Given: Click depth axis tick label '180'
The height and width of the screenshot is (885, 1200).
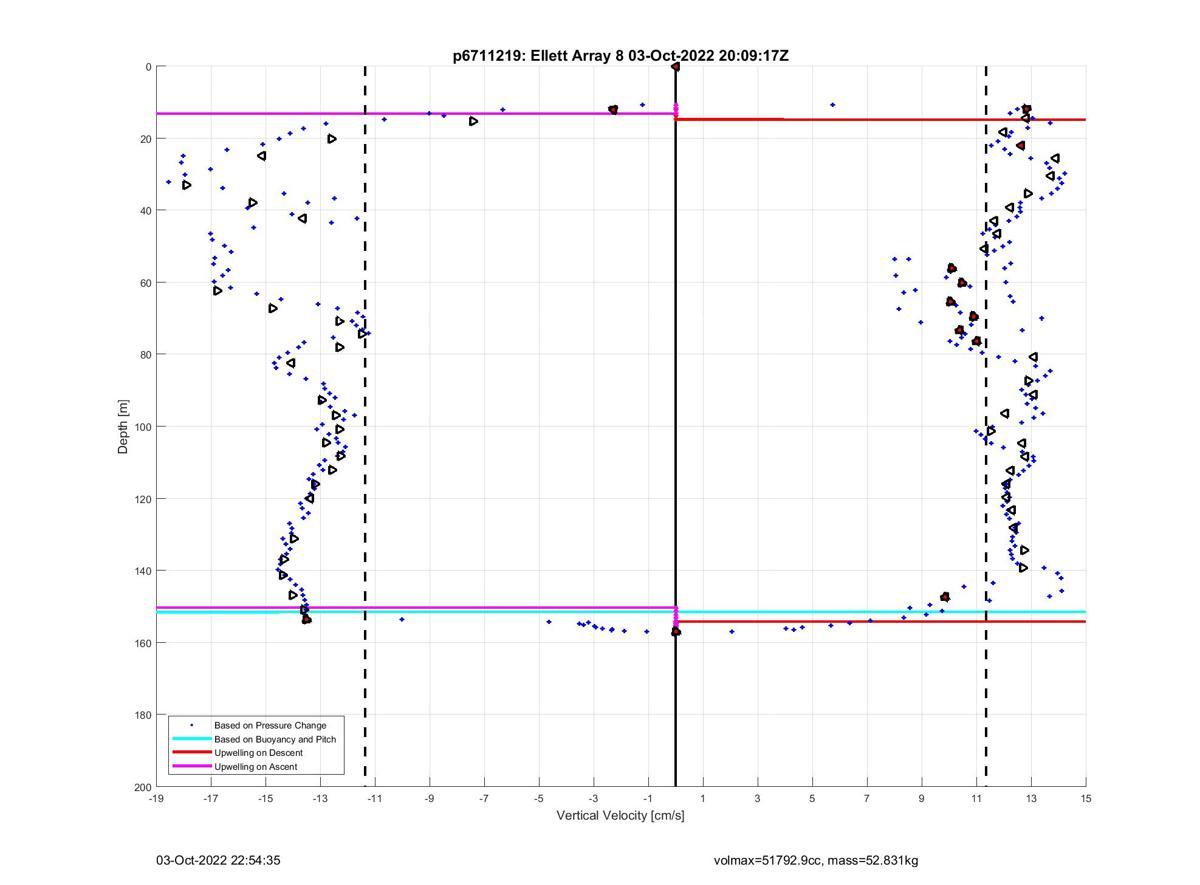Looking at the screenshot, I should tap(142, 715).
